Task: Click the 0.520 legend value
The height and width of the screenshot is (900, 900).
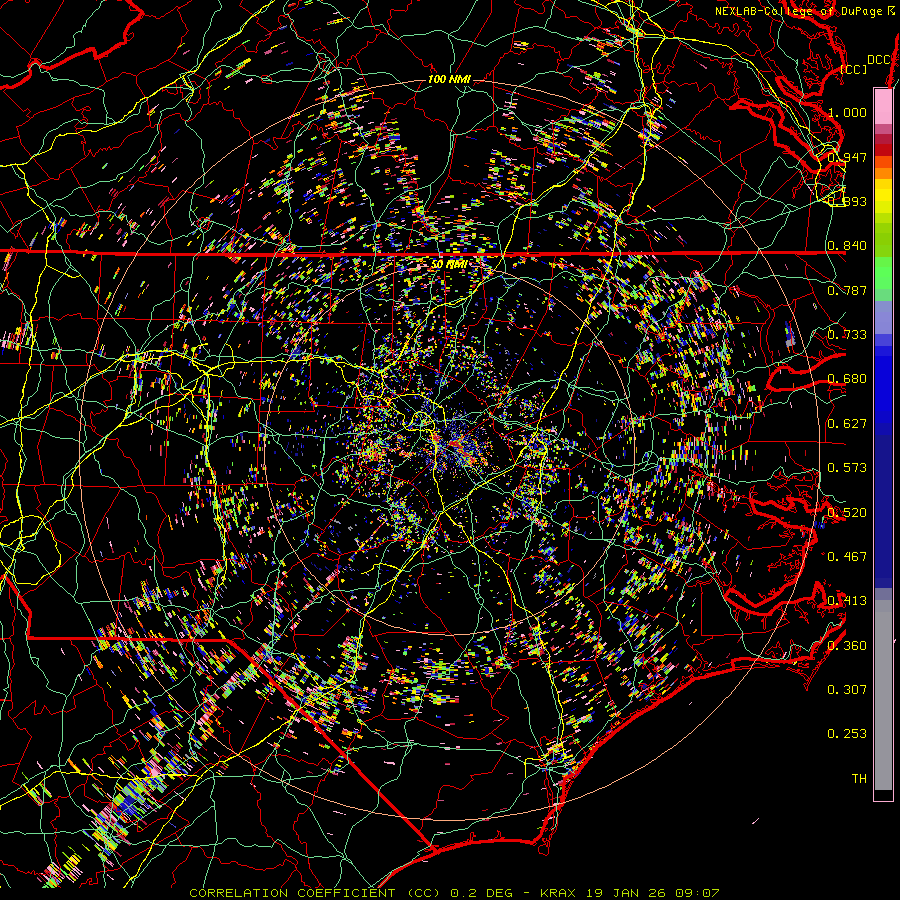Action: click(847, 512)
